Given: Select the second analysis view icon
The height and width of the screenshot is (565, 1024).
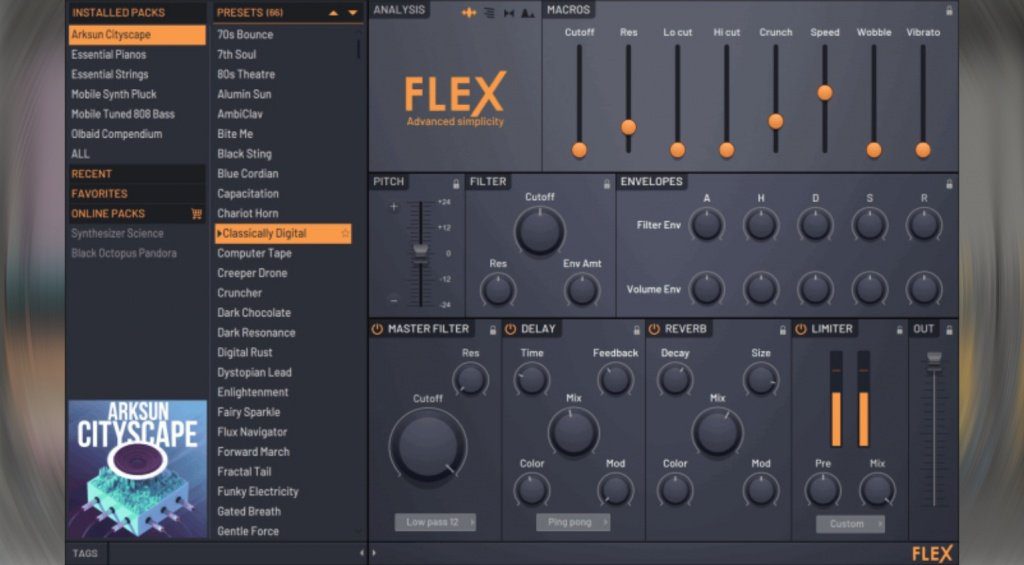Looking at the screenshot, I should pos(489,12).
